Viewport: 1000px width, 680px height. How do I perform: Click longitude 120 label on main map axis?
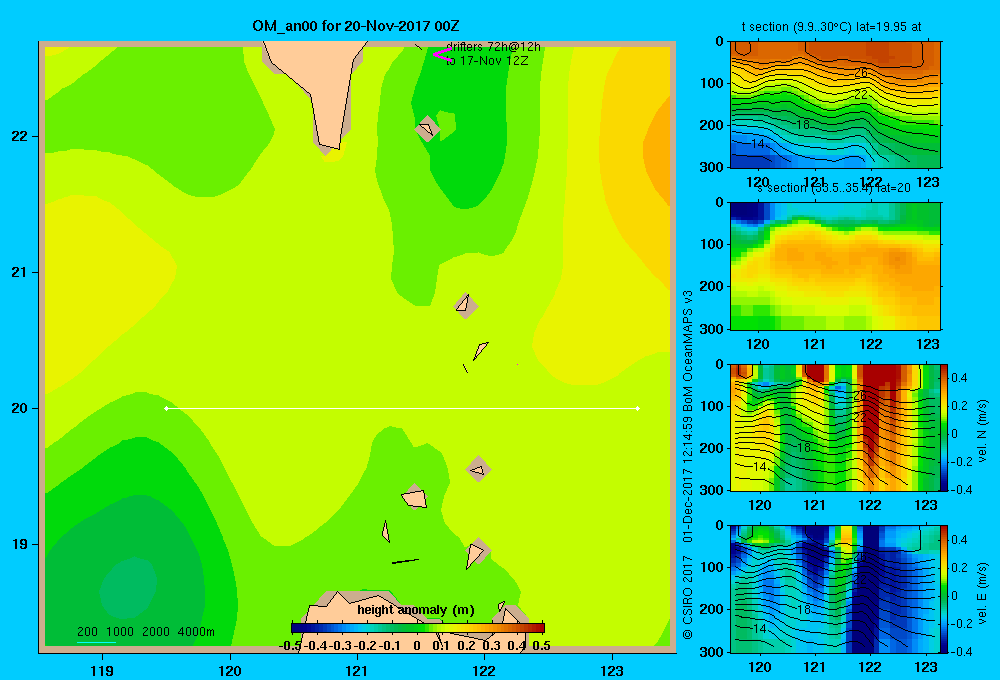tap(230, 670)
